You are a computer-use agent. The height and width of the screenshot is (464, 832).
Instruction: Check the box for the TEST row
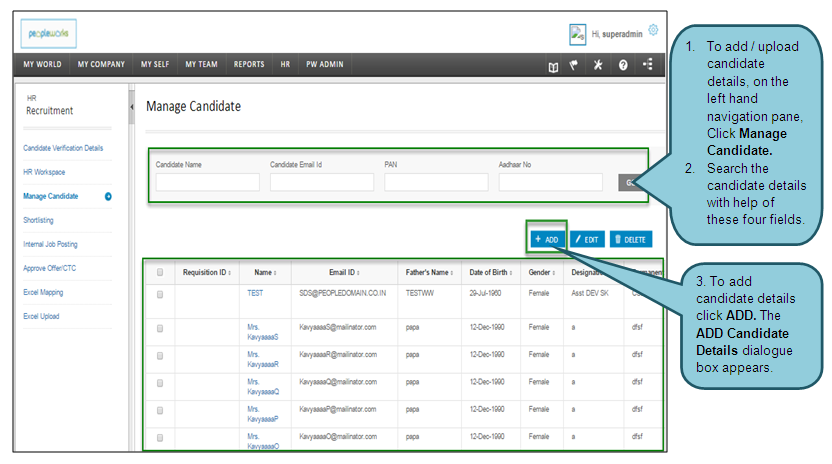click(160, 294)
